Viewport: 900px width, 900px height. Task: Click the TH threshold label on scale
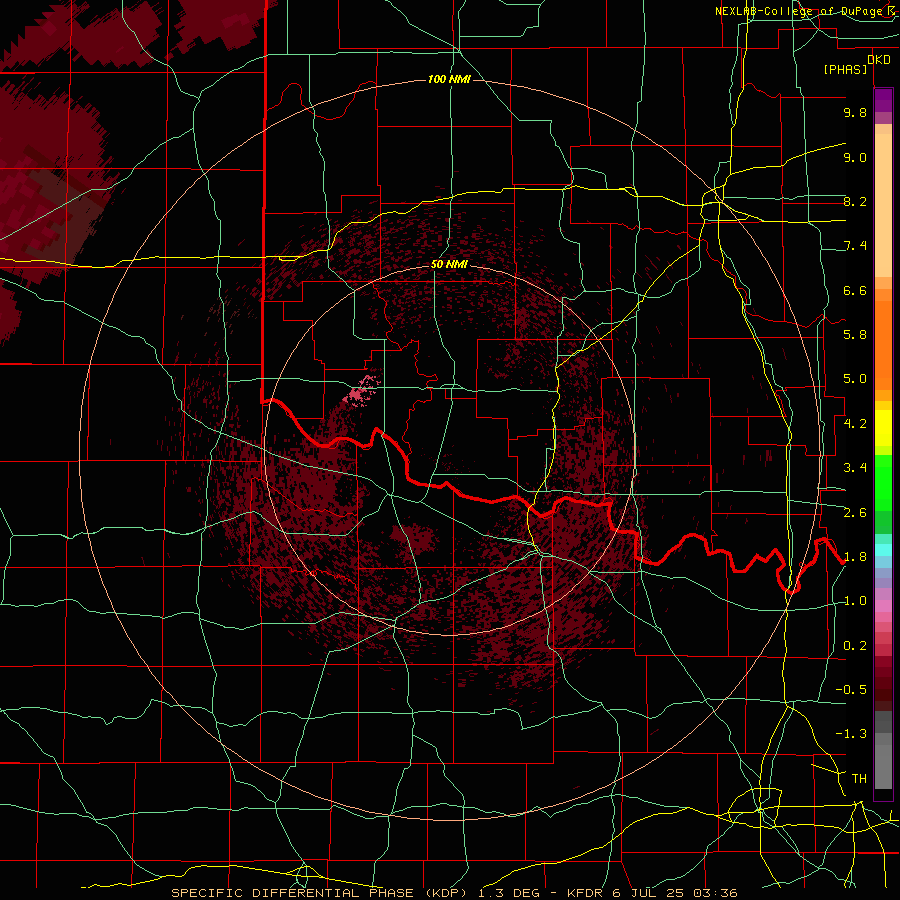[x=859, y=779]
